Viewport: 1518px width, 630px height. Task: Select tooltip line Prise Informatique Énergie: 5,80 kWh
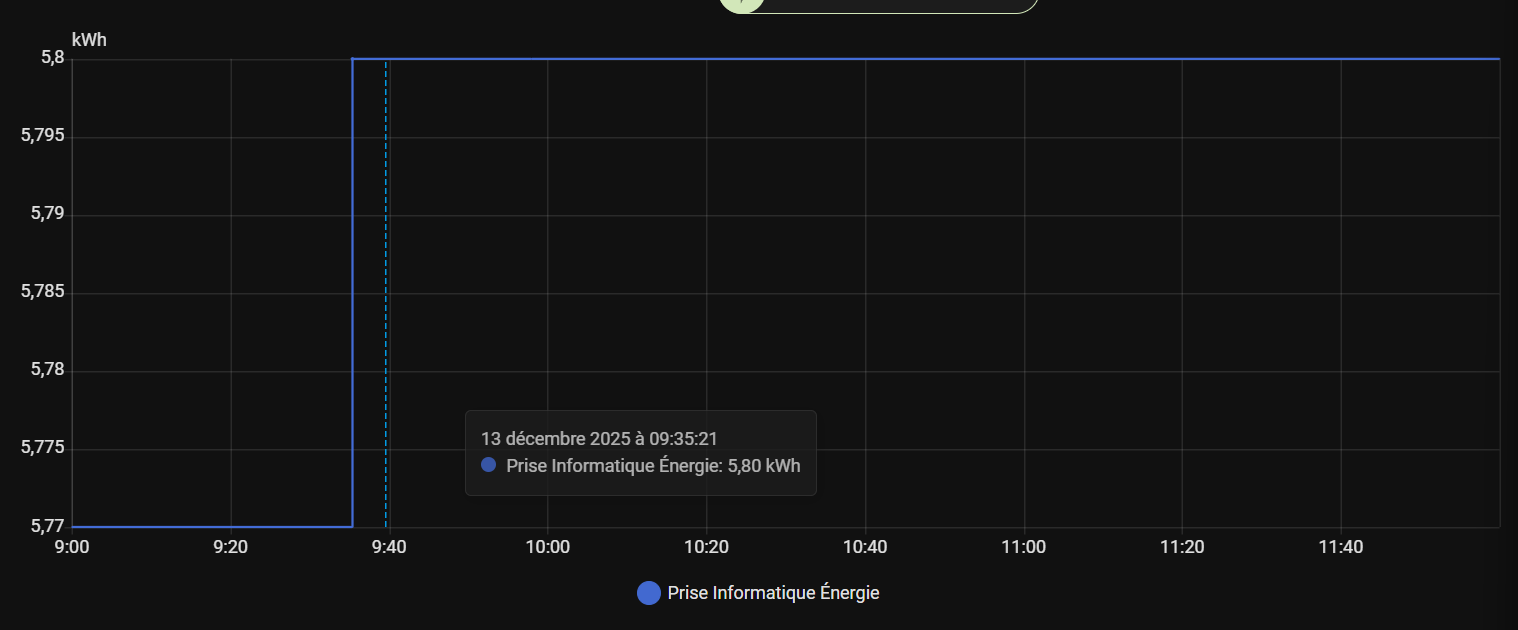653,465
